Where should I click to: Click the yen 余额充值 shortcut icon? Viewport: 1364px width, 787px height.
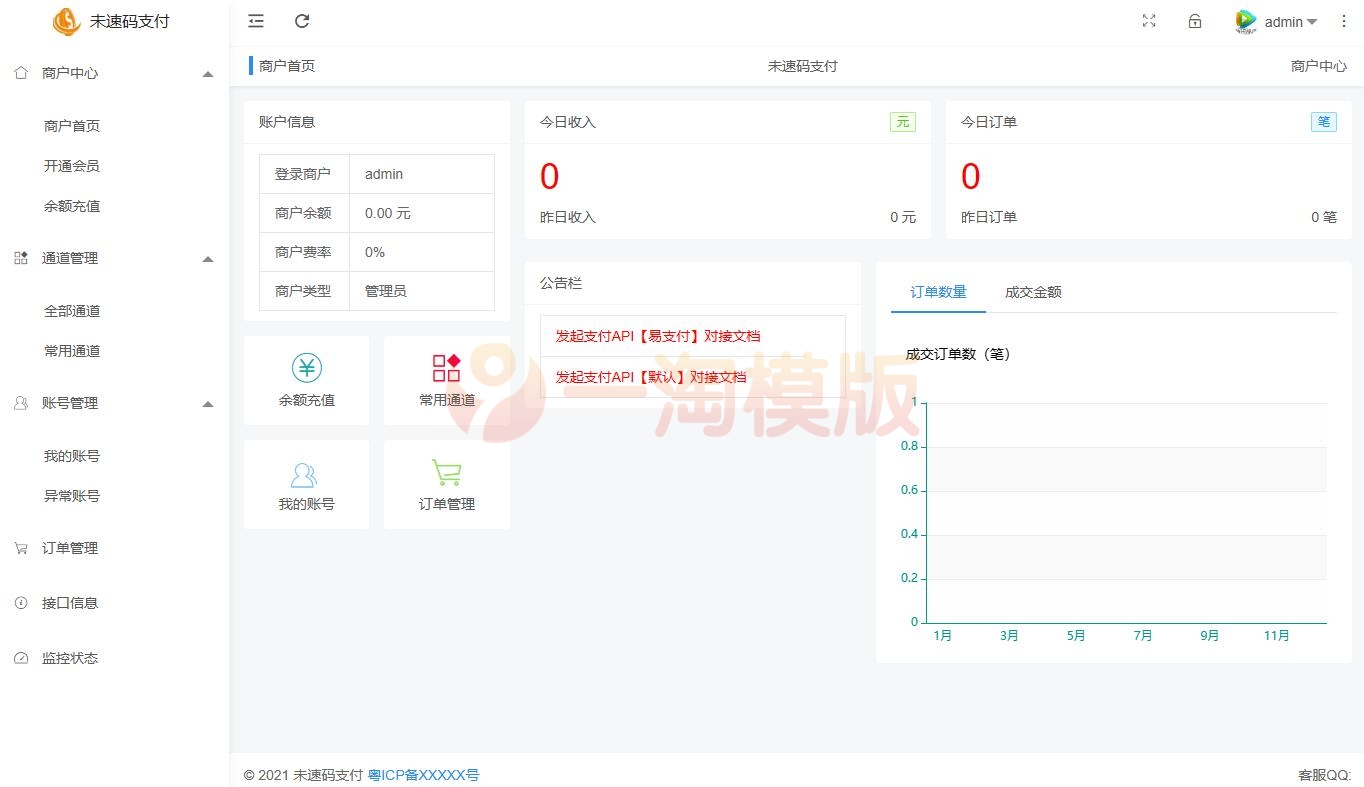pyautogui.click(x=307, y=368)
